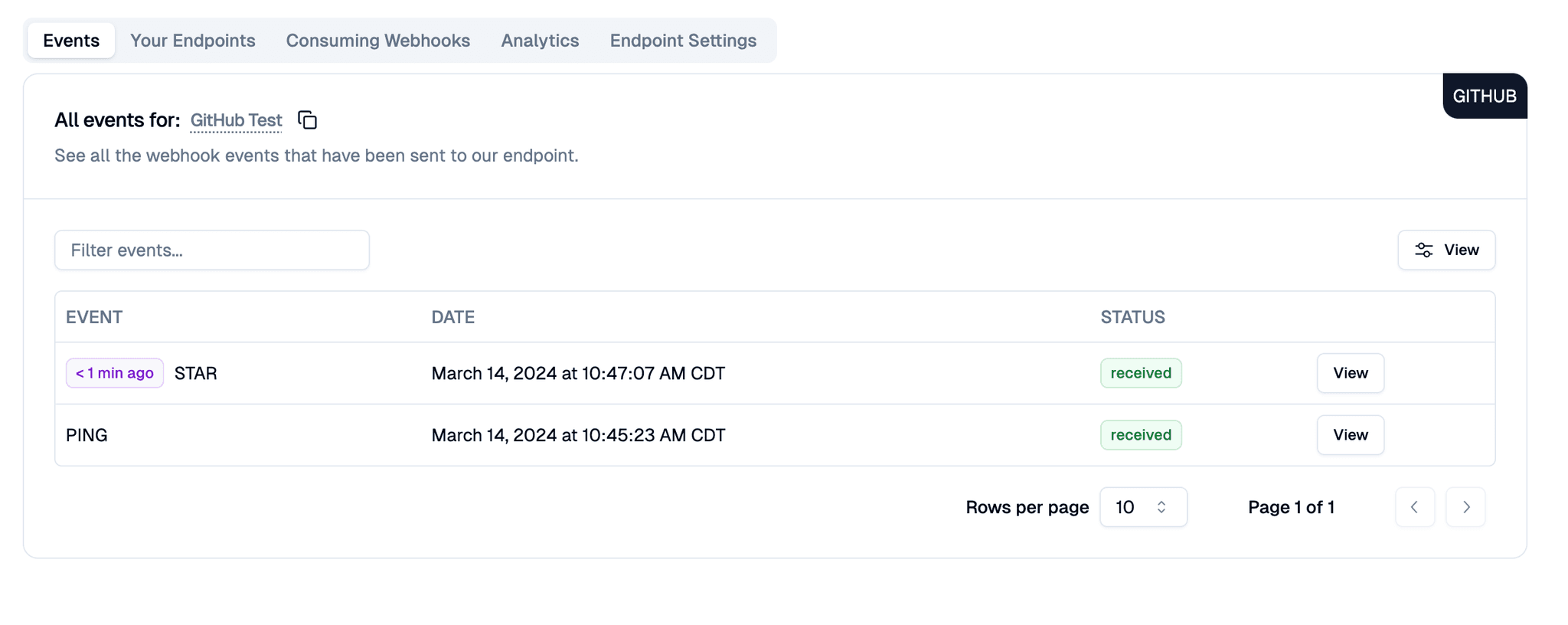The height and width of the screenshot is (625, 1568).
Task: Click the DATE column header
Action: [x=452, y=317]
